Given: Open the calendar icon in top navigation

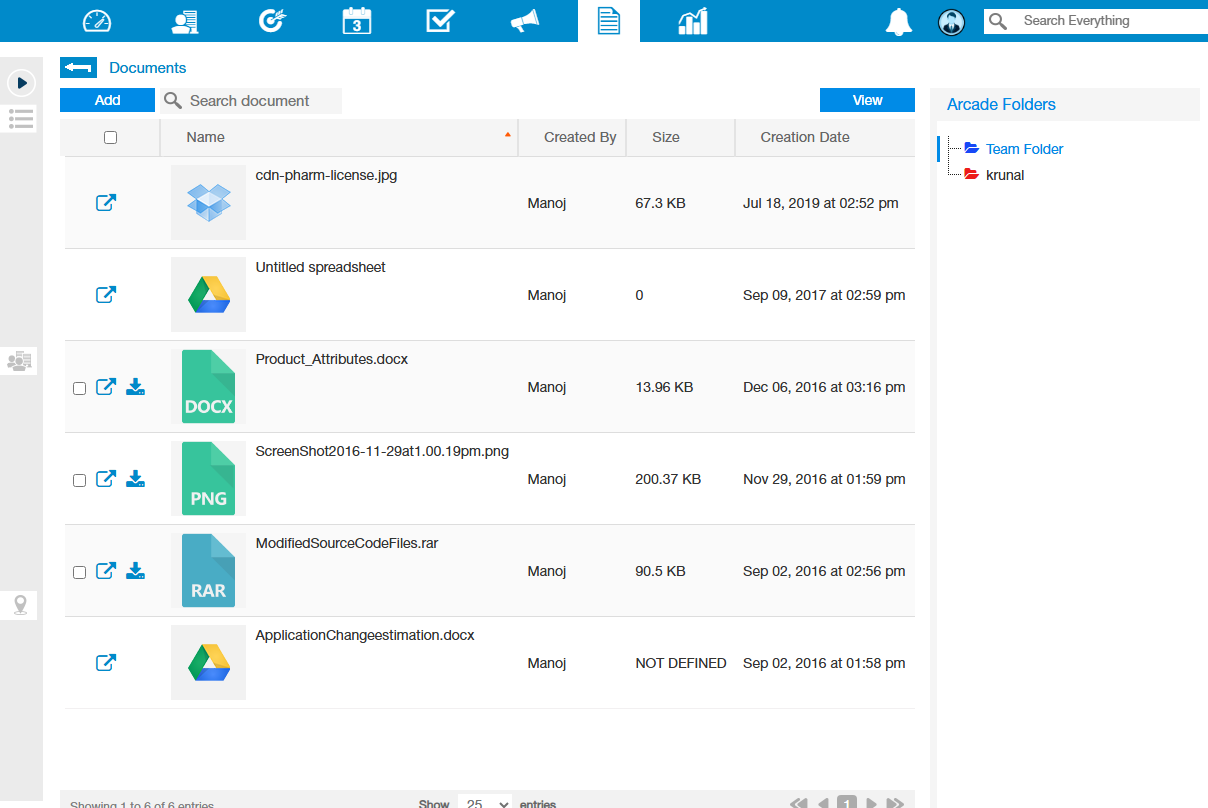Looking at the screenshot, I should [x=357, y=21].
